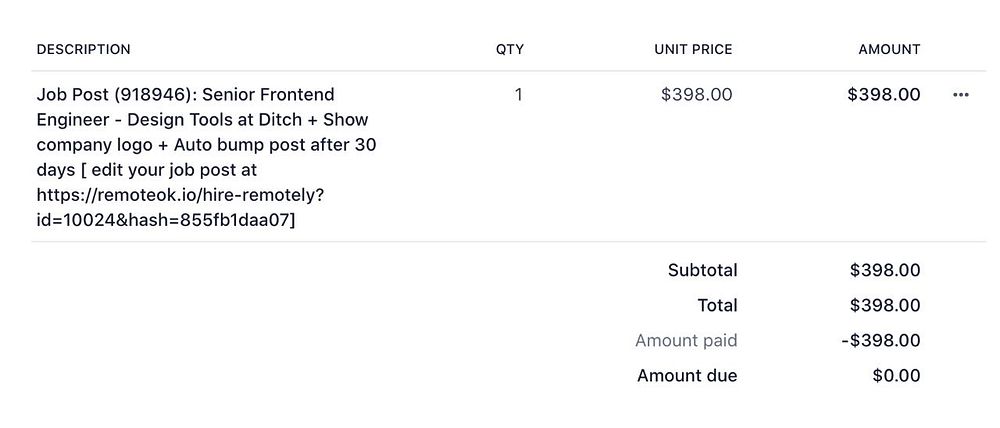
Task: Click the AMOUNT column header
Action: pos(889,49)
